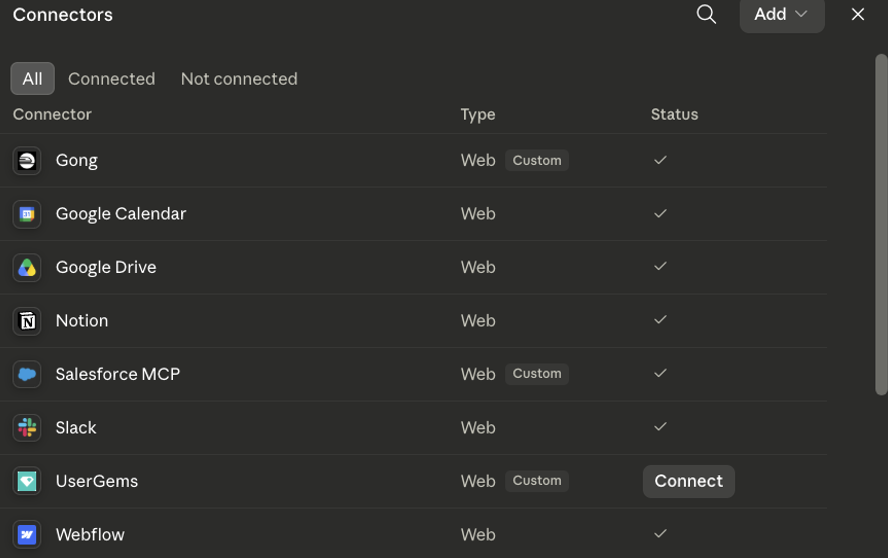Connect the UserGems connector
The height and width of the screenshot is (558, 888).
[689, 482]
